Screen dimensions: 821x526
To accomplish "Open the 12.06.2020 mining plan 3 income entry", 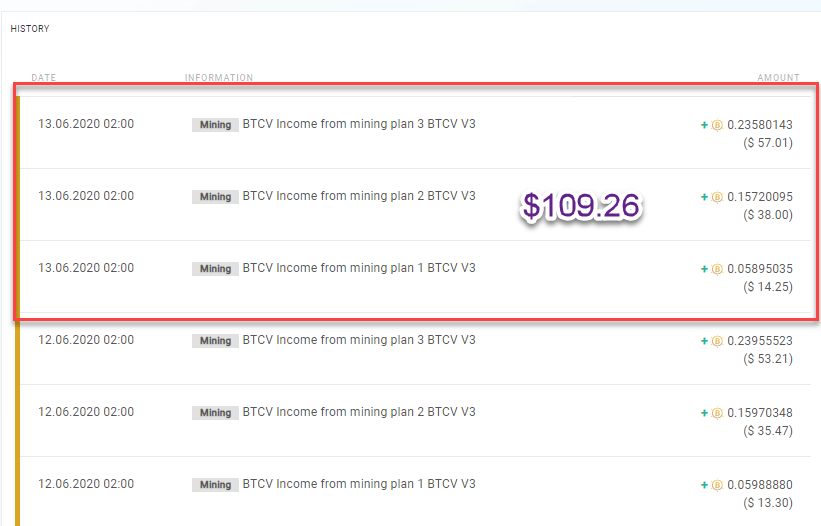I will 415,349.
